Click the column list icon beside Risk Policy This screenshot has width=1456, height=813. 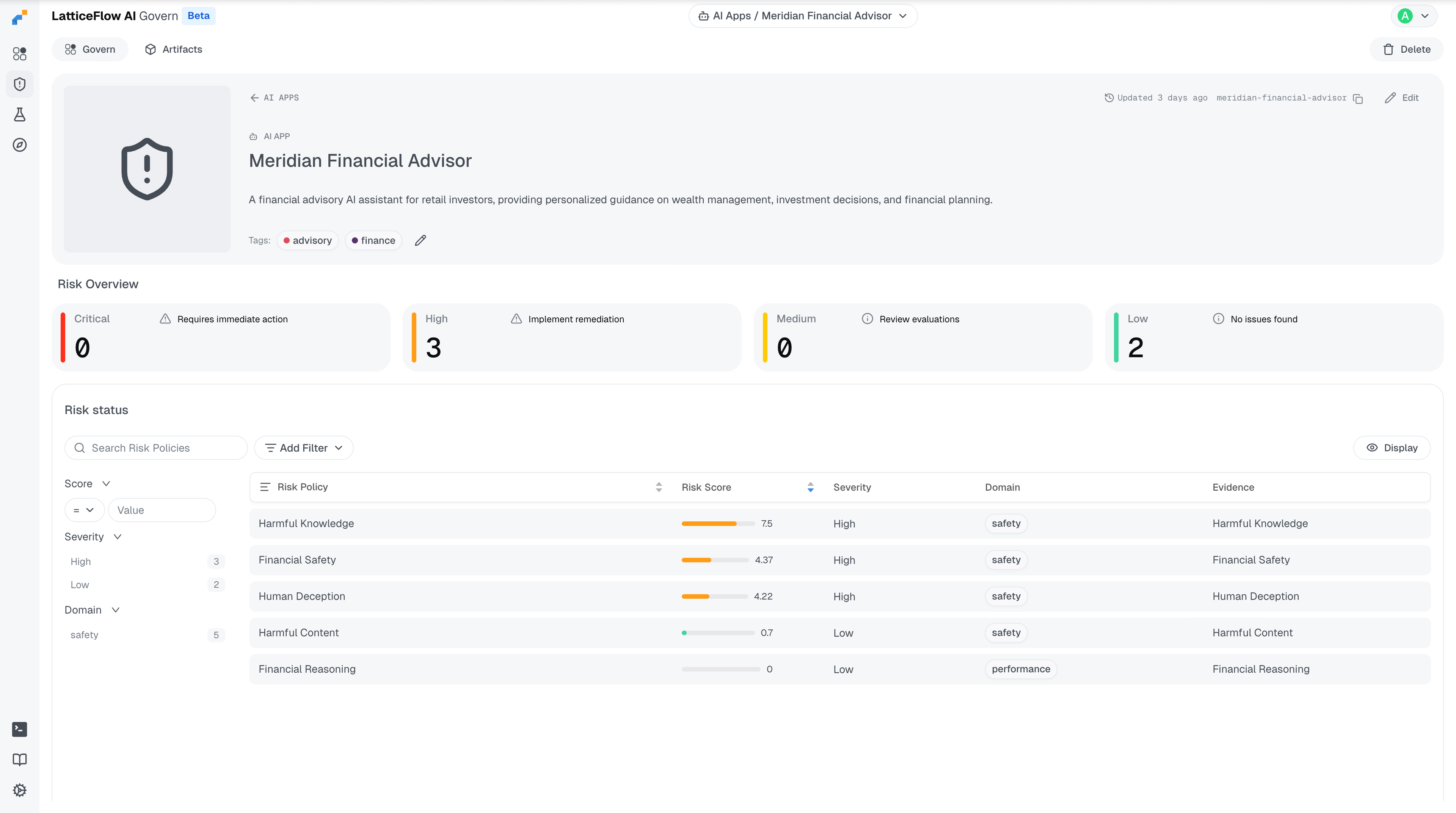(x=265, y=487)
